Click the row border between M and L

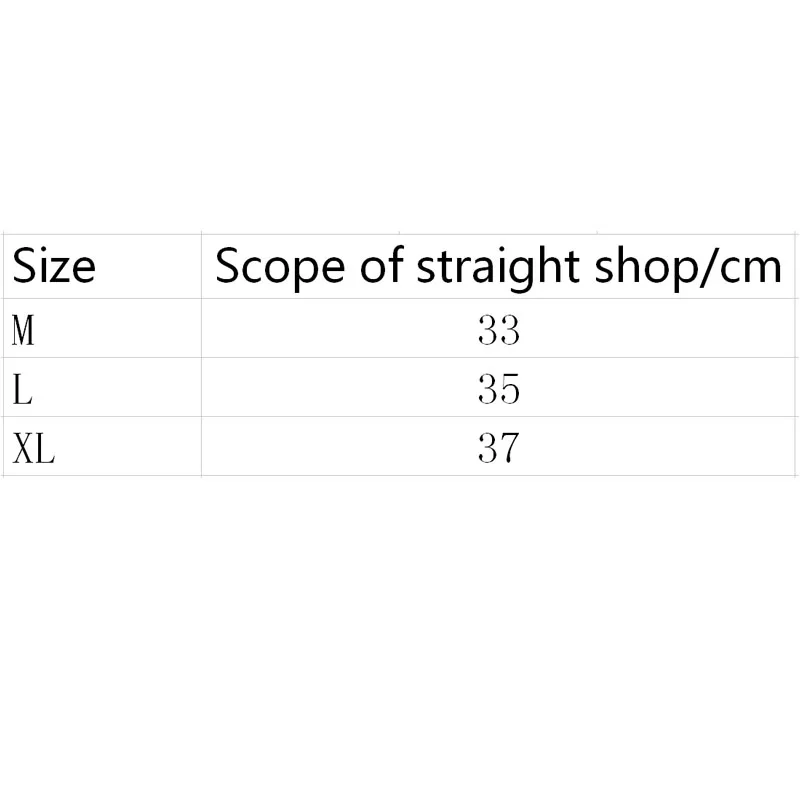click(100, 357)
